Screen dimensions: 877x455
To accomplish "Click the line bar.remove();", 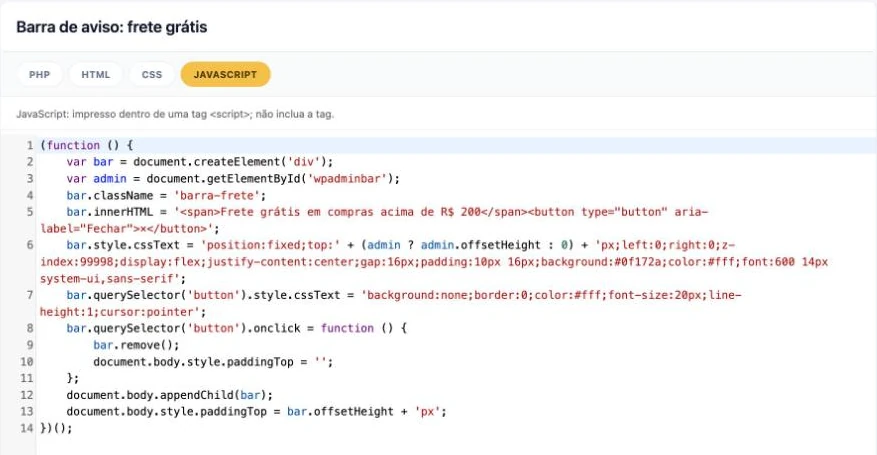I will tap(136, 345).
